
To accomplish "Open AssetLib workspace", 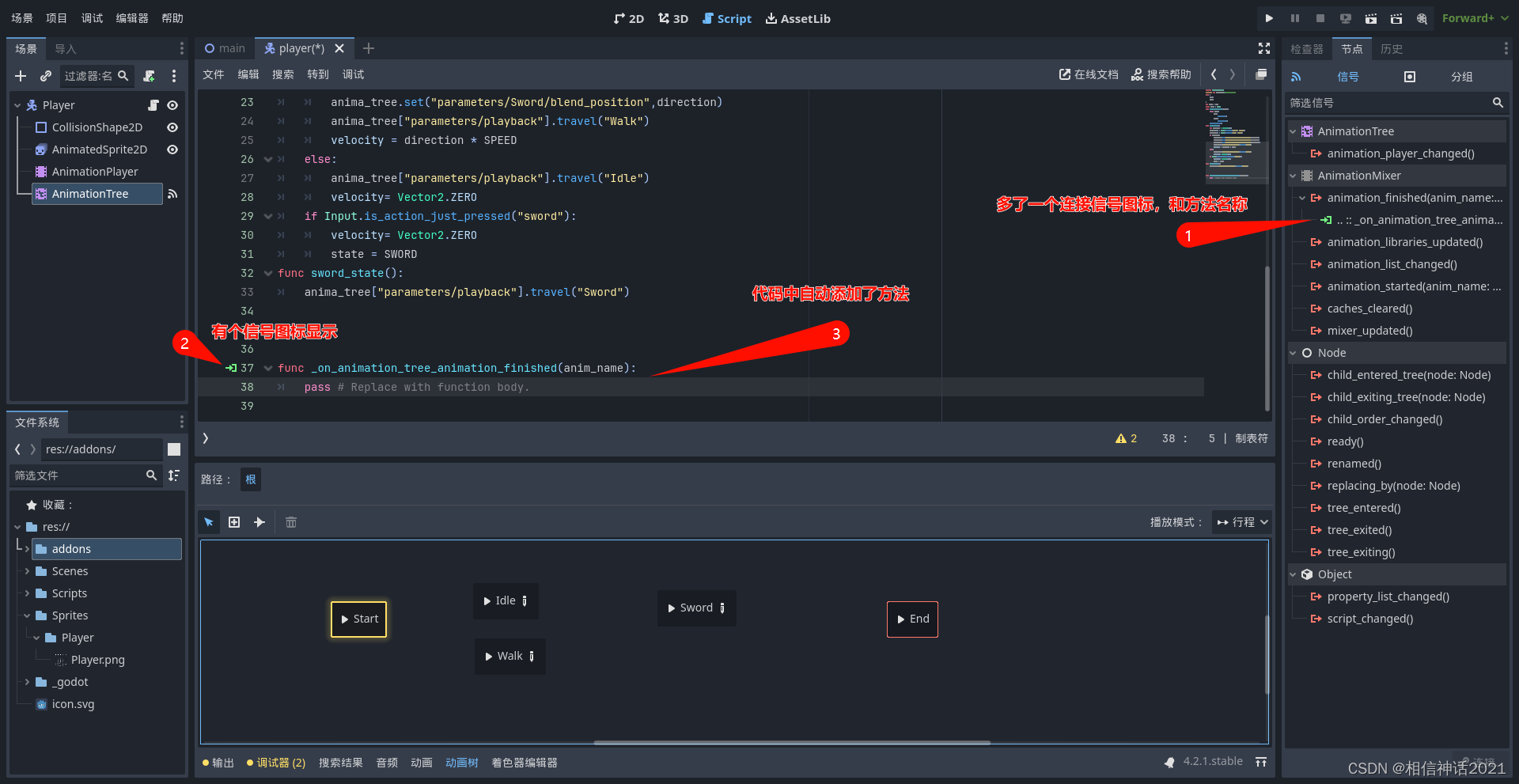I will (x=797, y=18).
